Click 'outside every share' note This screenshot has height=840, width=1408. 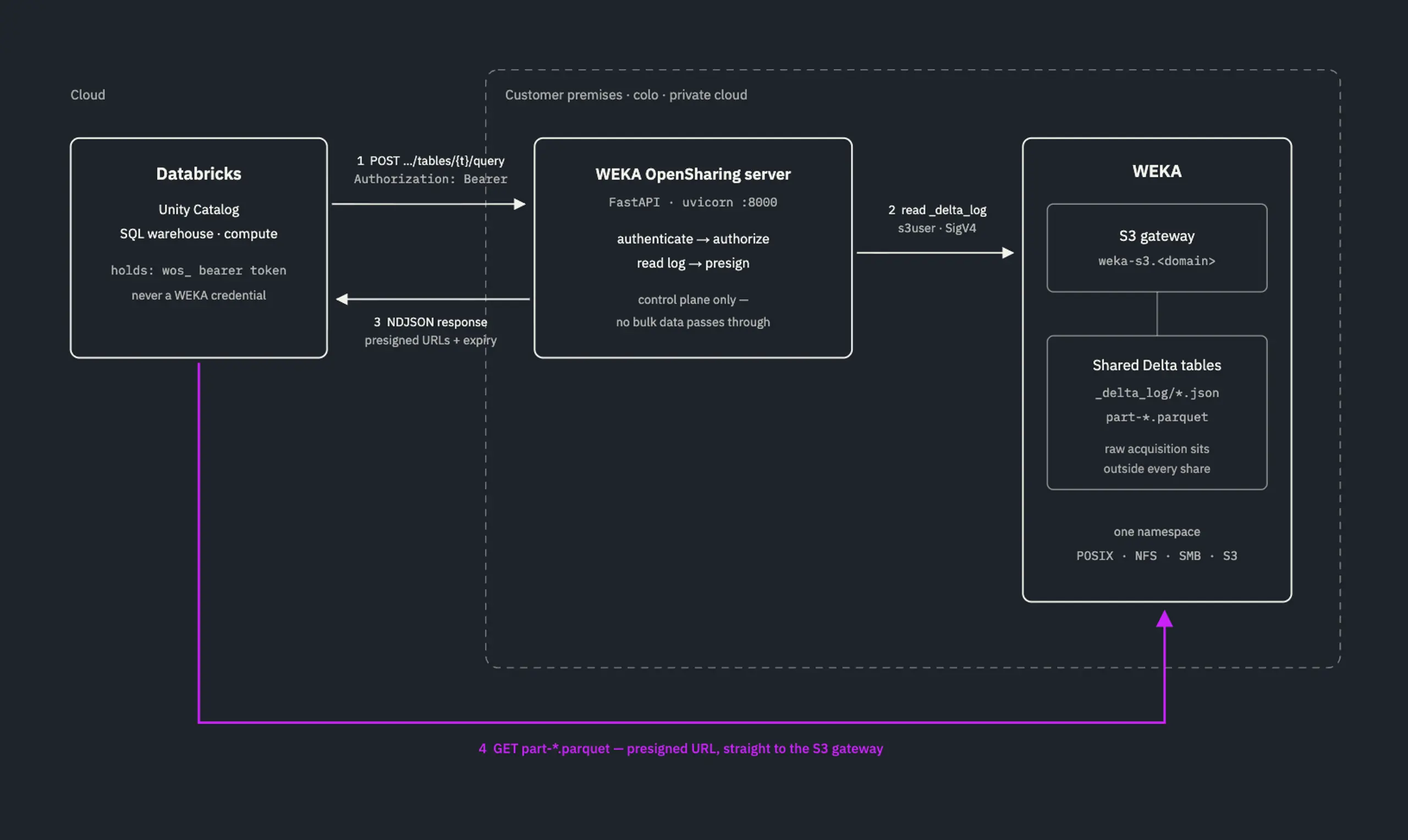tap(1157, 469)
